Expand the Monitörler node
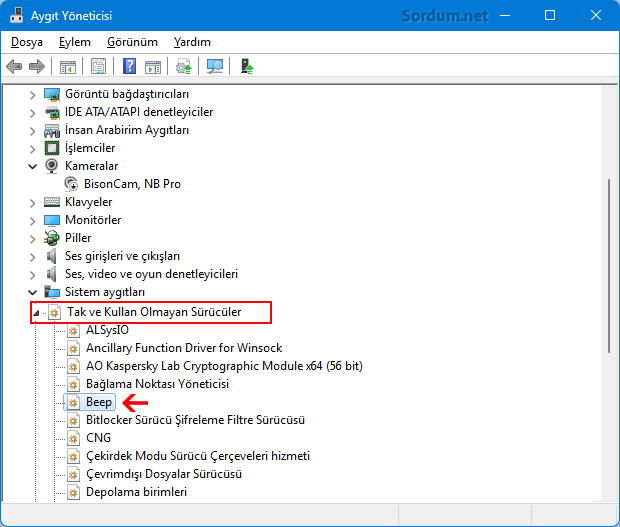 [x=32, y=221]
